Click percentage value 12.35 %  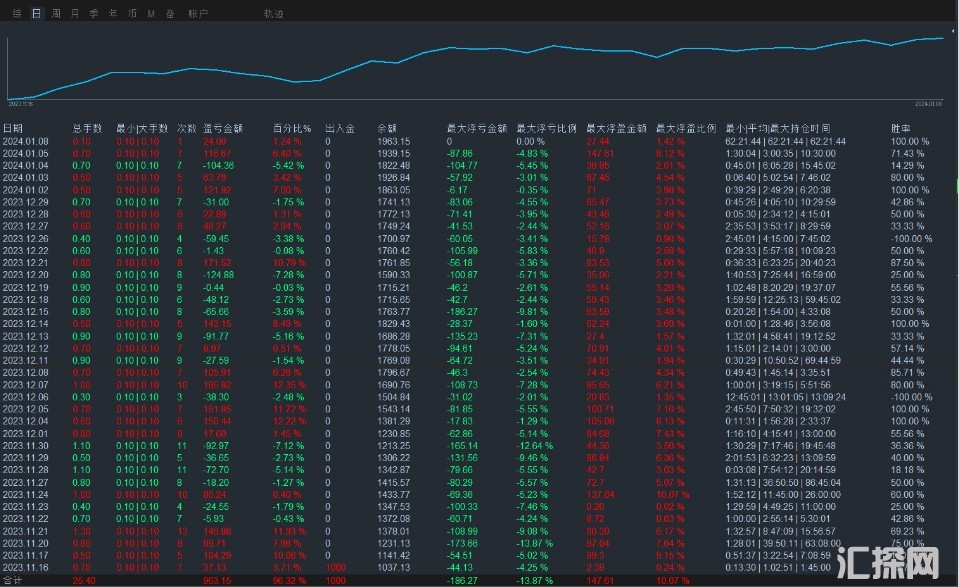pyautogui.click(x=289, y=385)
